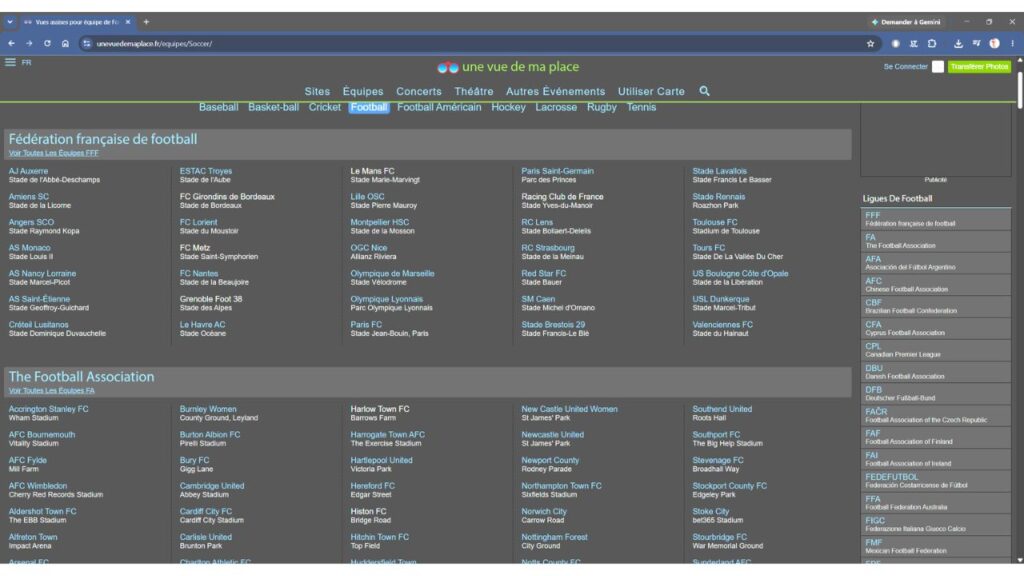
Task: Select FA The Football Association in sidebar
Action: [935, 241]
